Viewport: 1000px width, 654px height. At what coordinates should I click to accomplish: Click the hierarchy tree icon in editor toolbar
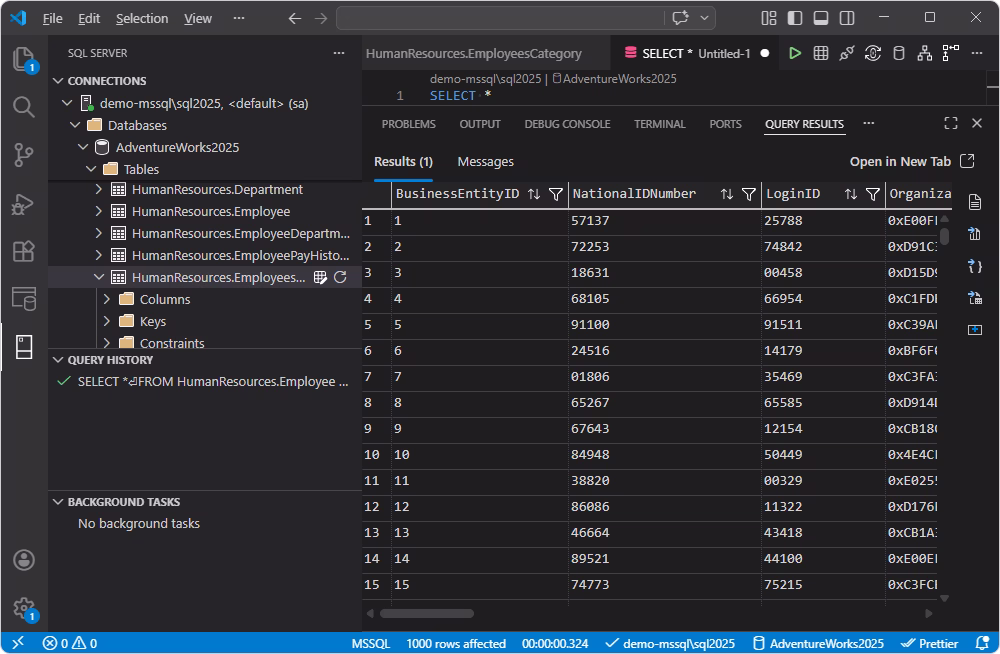point(925,53)
